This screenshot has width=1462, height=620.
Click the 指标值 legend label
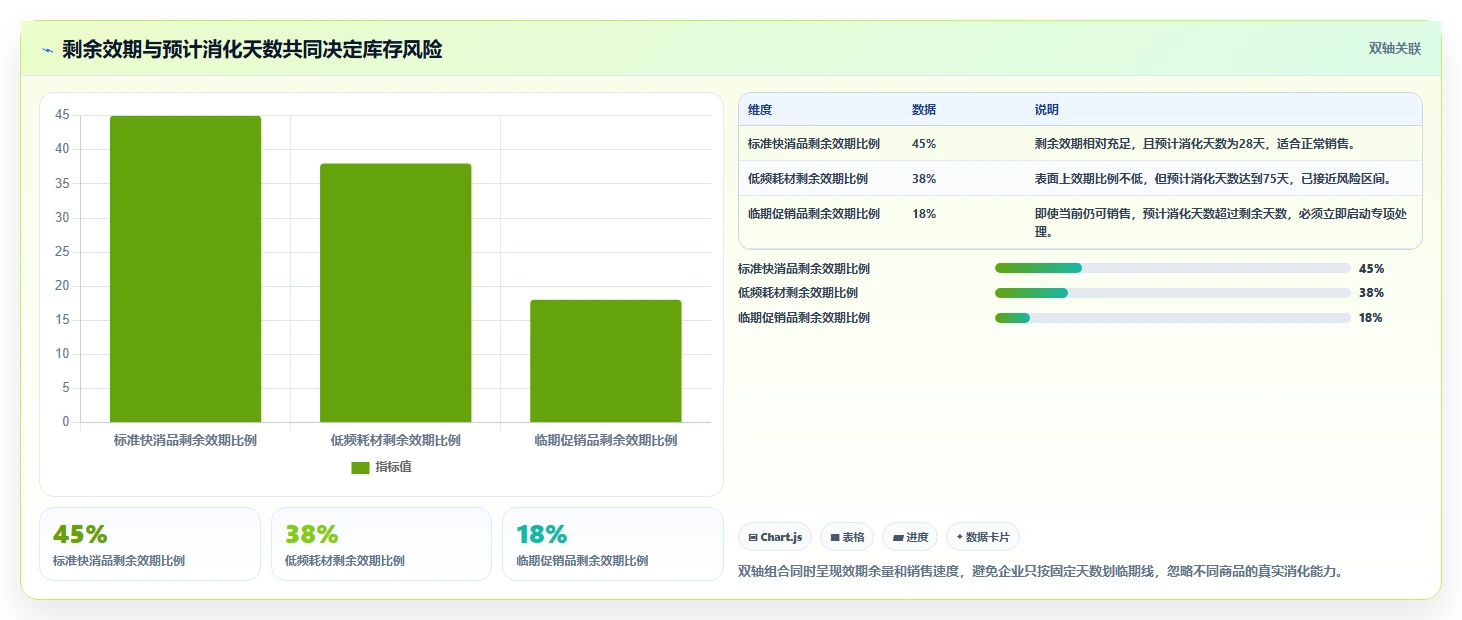pos(393,468)
